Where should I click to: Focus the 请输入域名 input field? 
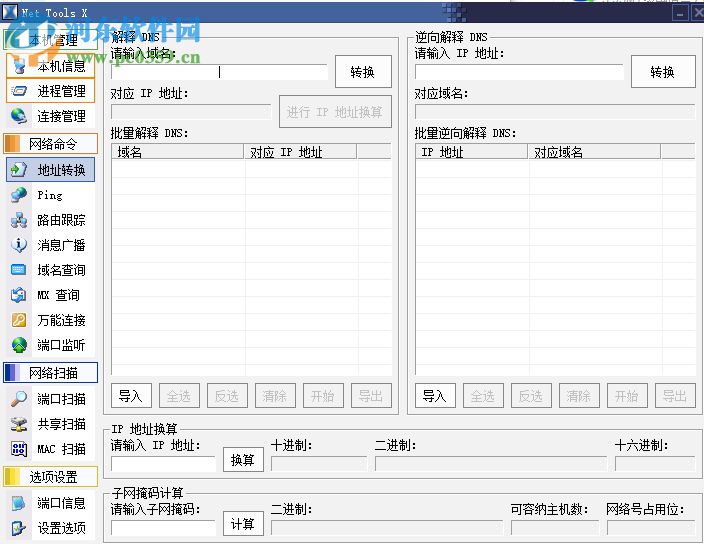tap(220, 72)
